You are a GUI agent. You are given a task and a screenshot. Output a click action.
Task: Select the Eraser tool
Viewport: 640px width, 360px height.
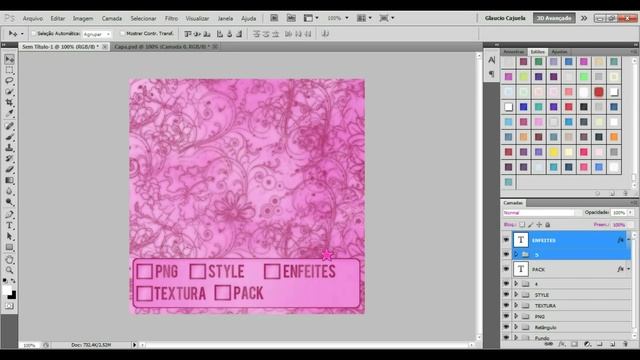click(9, 169)
